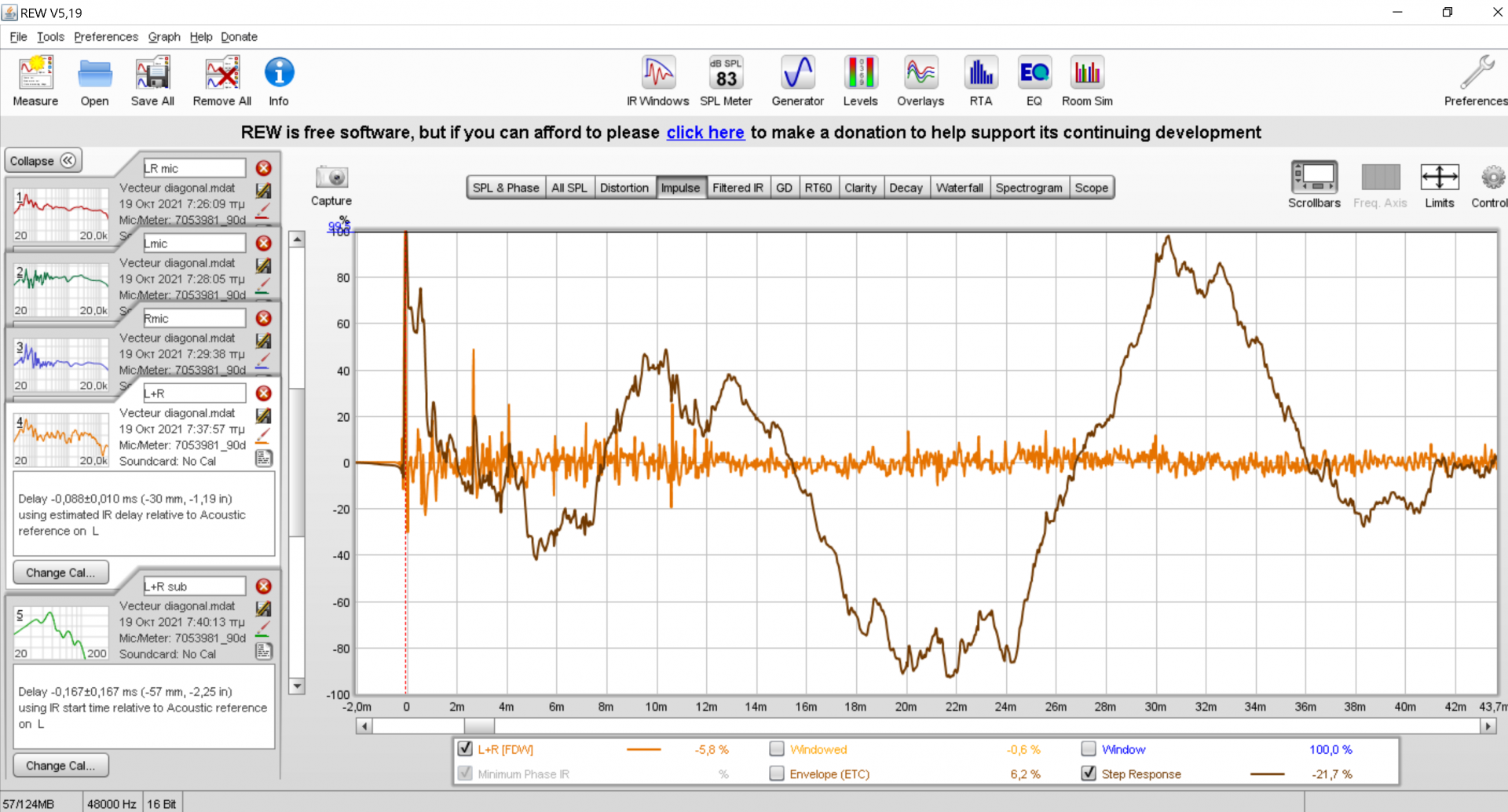Open graph Limits settings
The height and width of the screenshot is (812, 1508).
(1439, 177)
